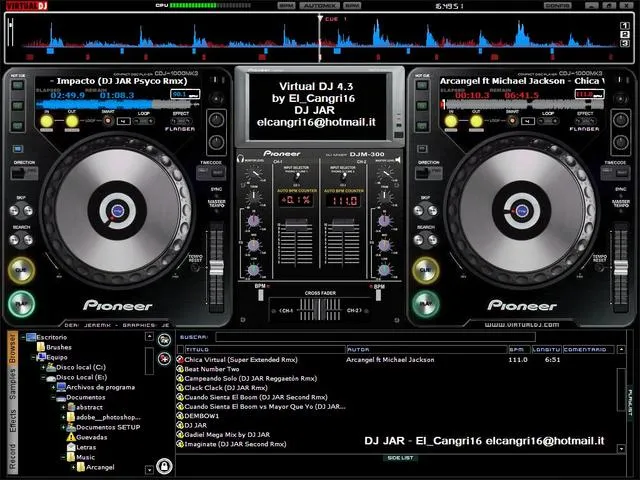Click the CH-1 High EQ knob
640x480 pixels.
tap(253, 221)
